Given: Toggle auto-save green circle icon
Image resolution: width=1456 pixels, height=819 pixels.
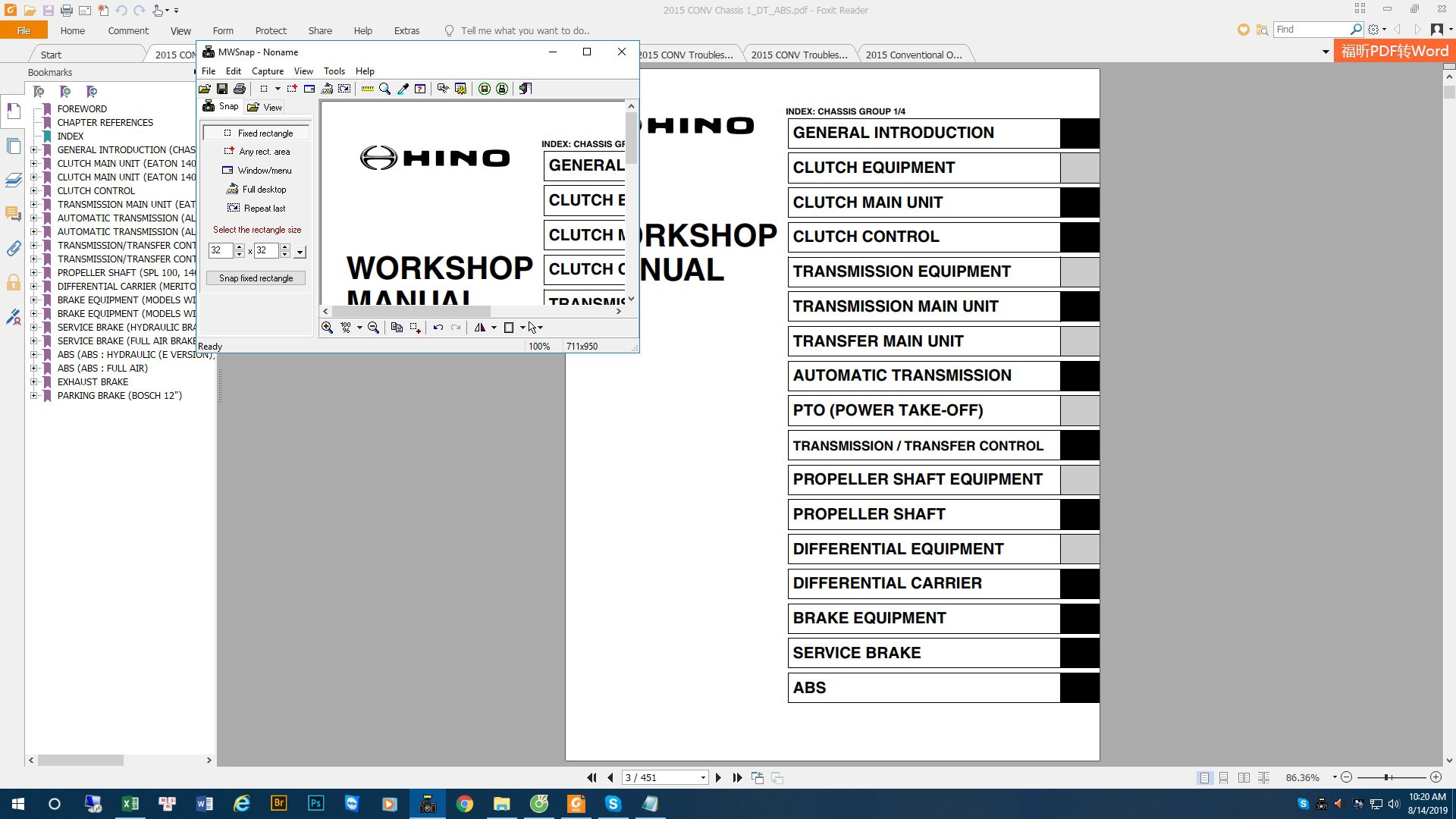Looking at the screenshot, I should point(485,89).
